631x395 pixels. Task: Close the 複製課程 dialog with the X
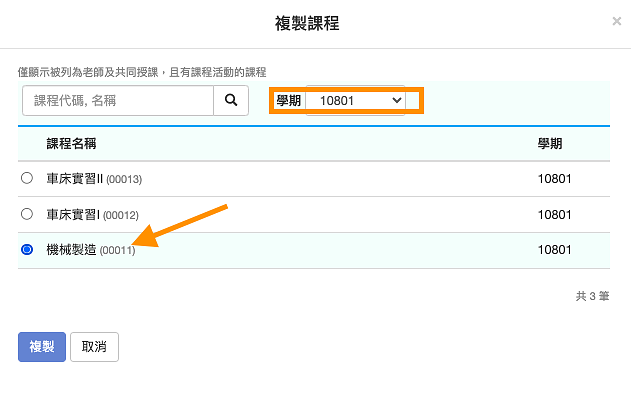tap(617, 21)
